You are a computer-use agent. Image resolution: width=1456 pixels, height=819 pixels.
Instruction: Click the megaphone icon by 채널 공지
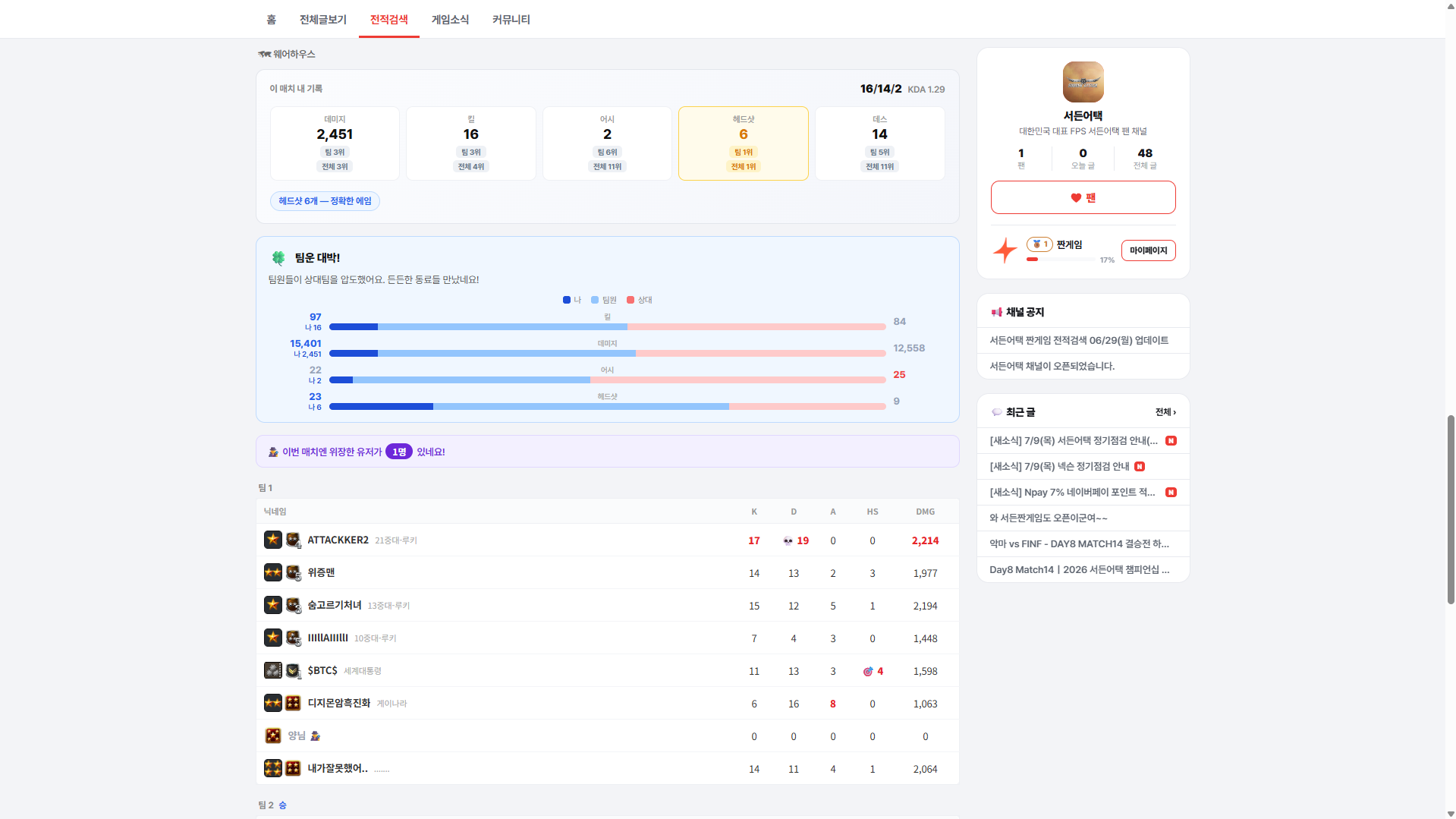pyautogui.click(x=996, y=313)
